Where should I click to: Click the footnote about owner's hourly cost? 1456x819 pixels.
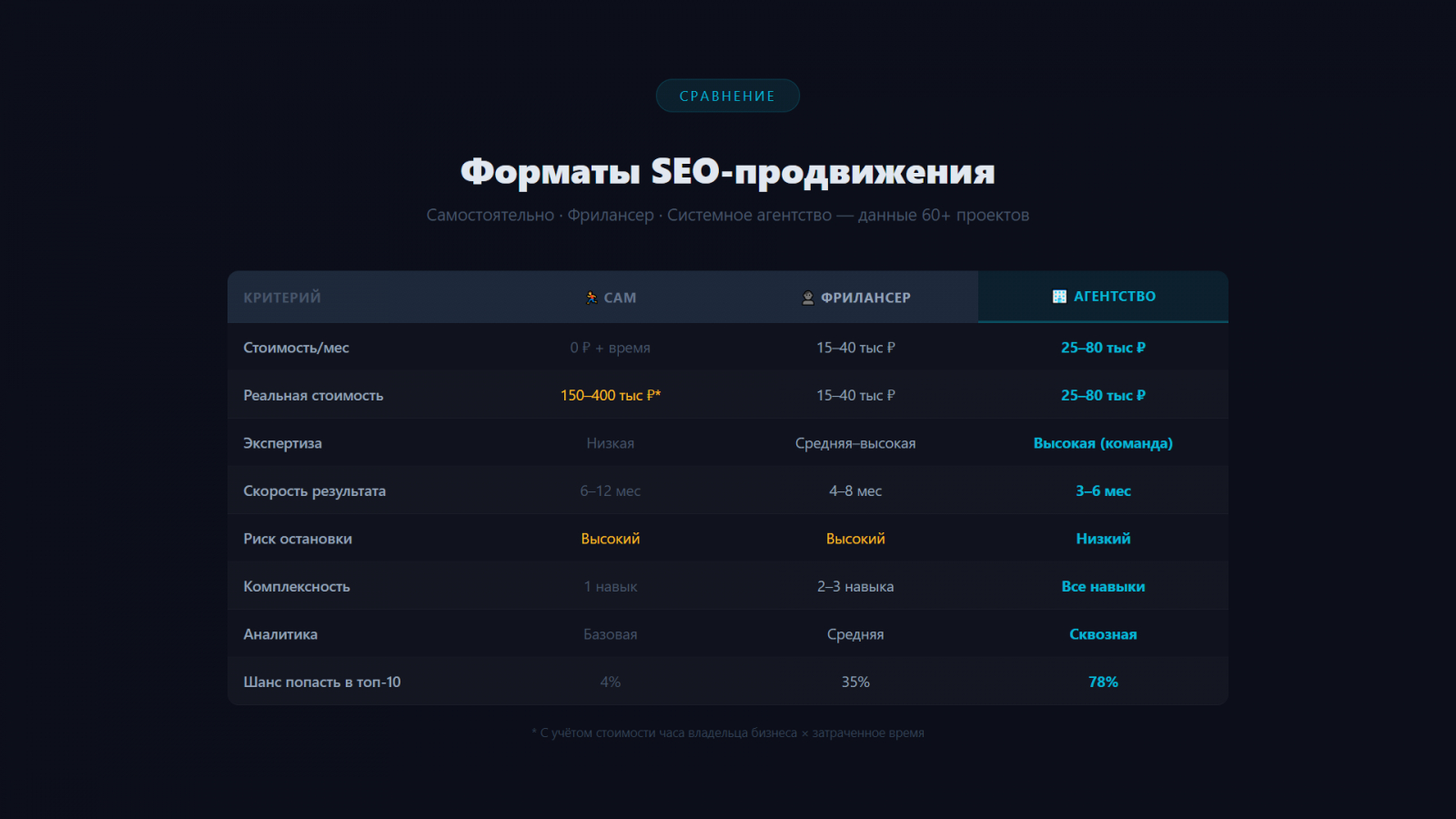[x=728, y=733]
